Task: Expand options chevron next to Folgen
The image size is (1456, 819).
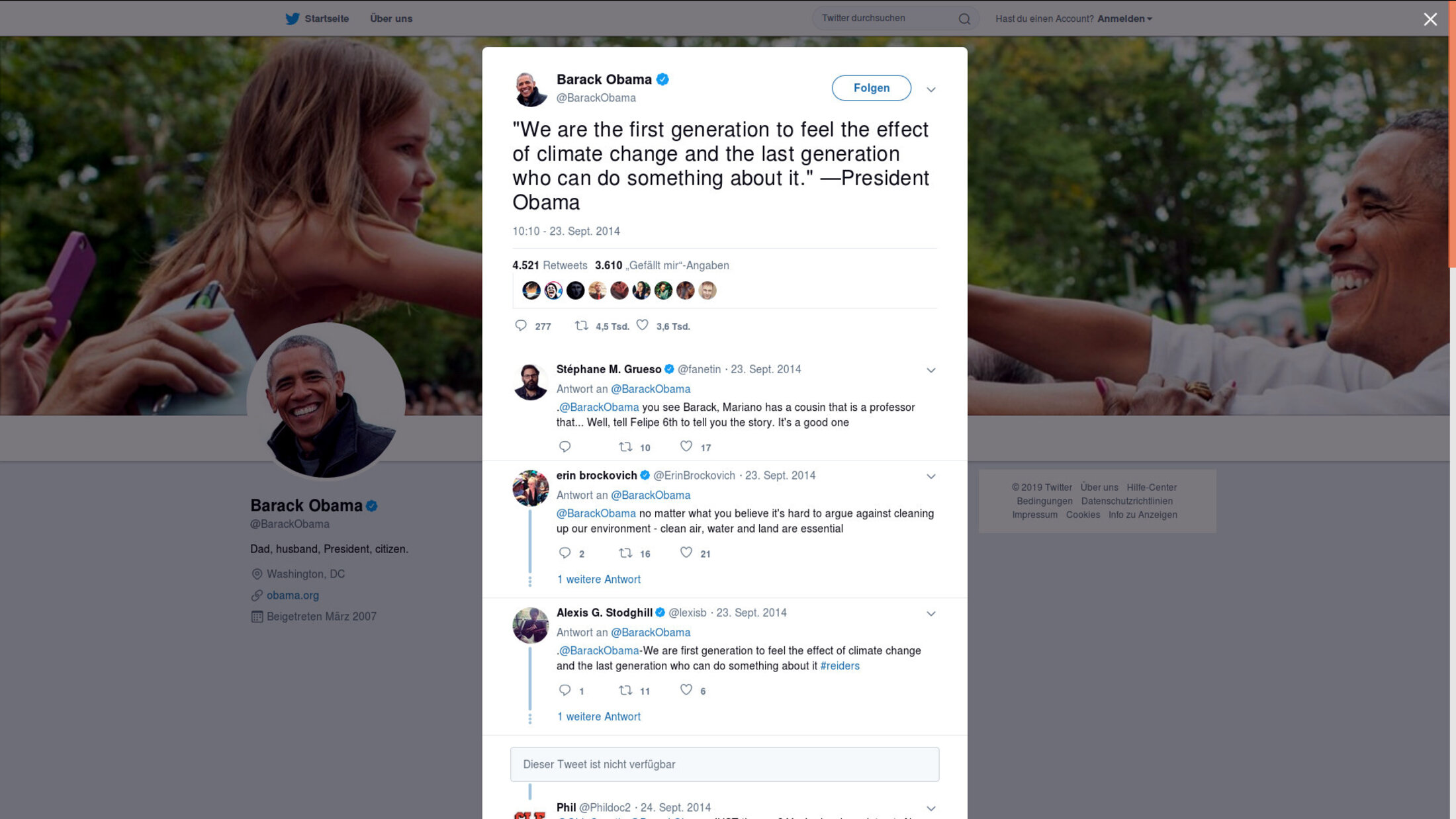Action: click(931, 89)
